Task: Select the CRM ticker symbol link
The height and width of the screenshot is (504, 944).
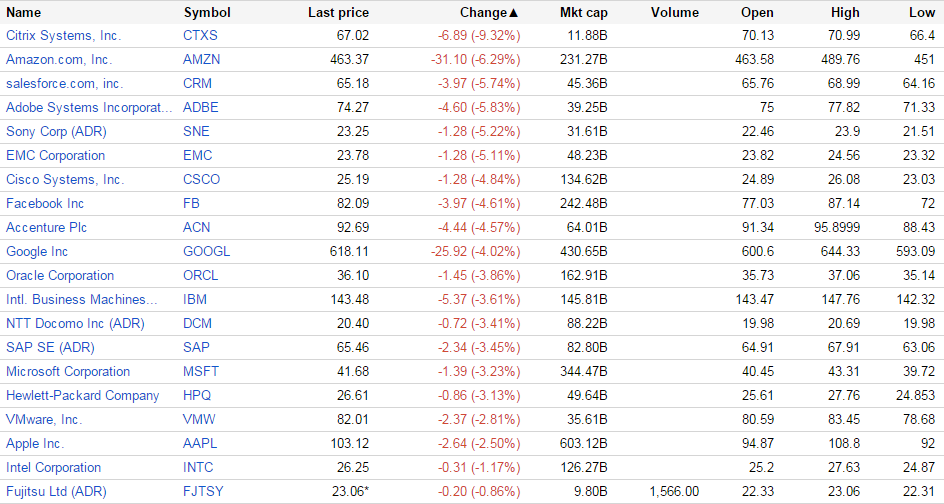Action: pos(197,84)
